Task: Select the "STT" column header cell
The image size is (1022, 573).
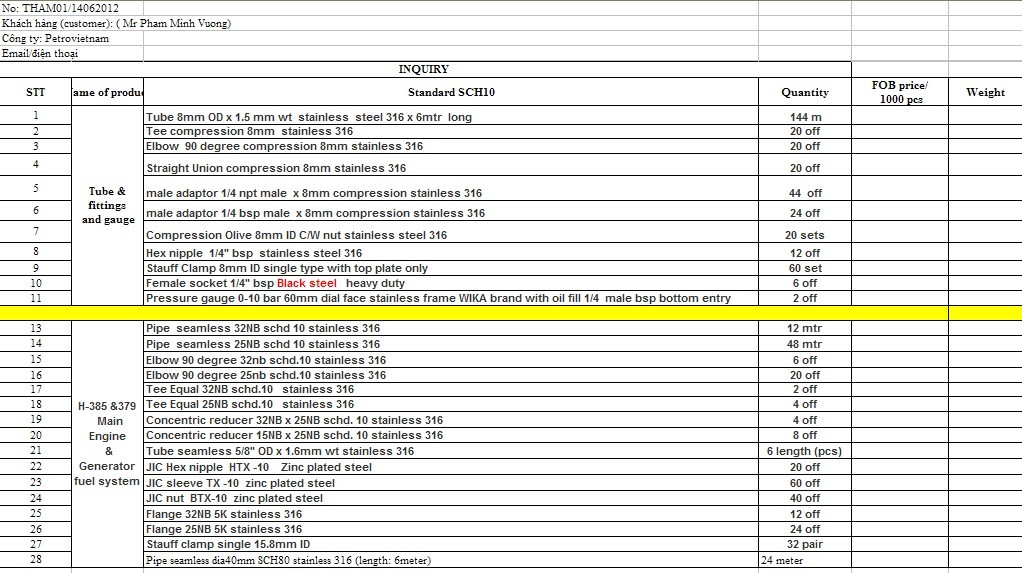Action: coord(36,92)
